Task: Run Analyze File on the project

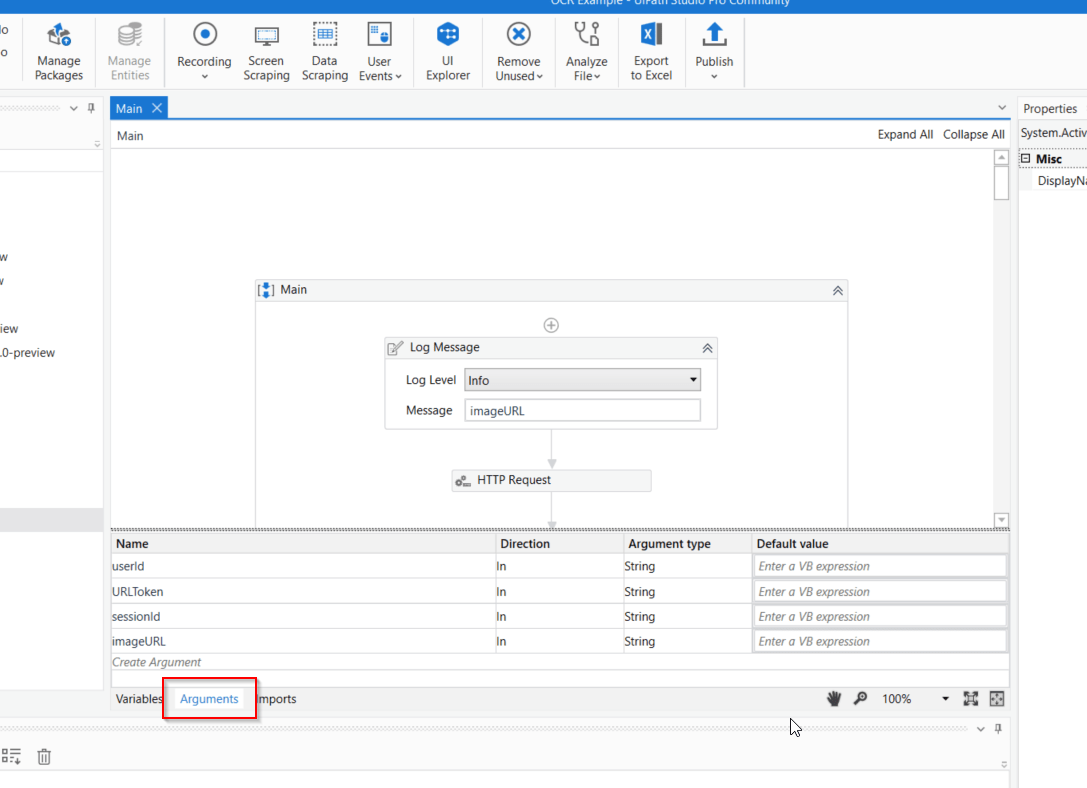Action: tap(586, 50)
